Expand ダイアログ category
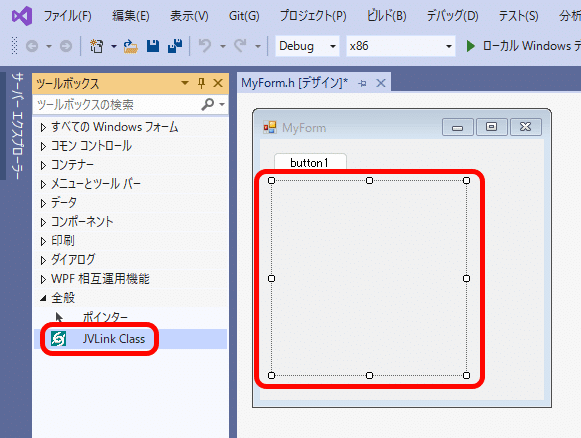The width and height of the screenshot is (581, 438). pos(43,260)
